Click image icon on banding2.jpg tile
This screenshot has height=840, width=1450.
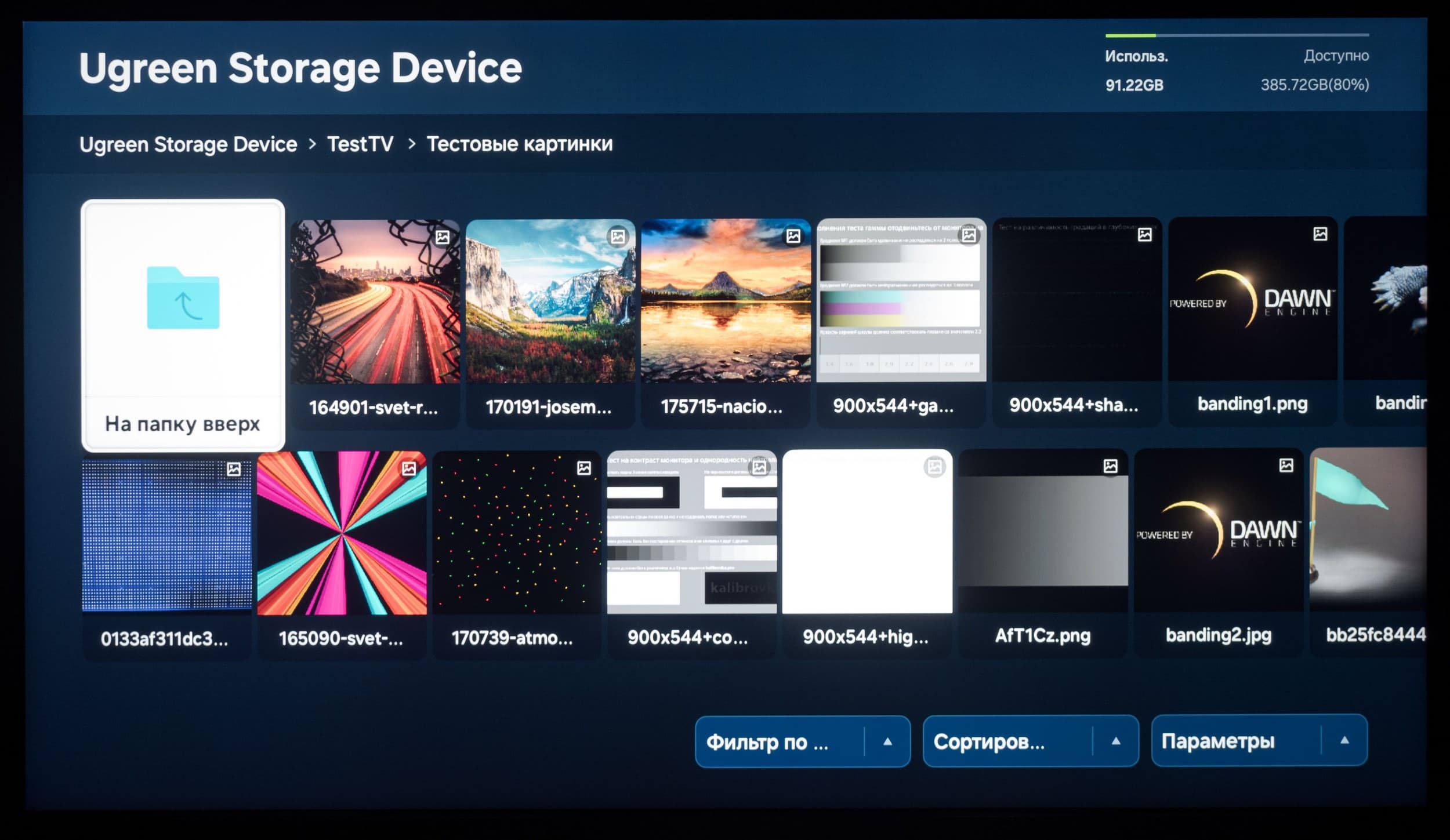click(1286, 466)
